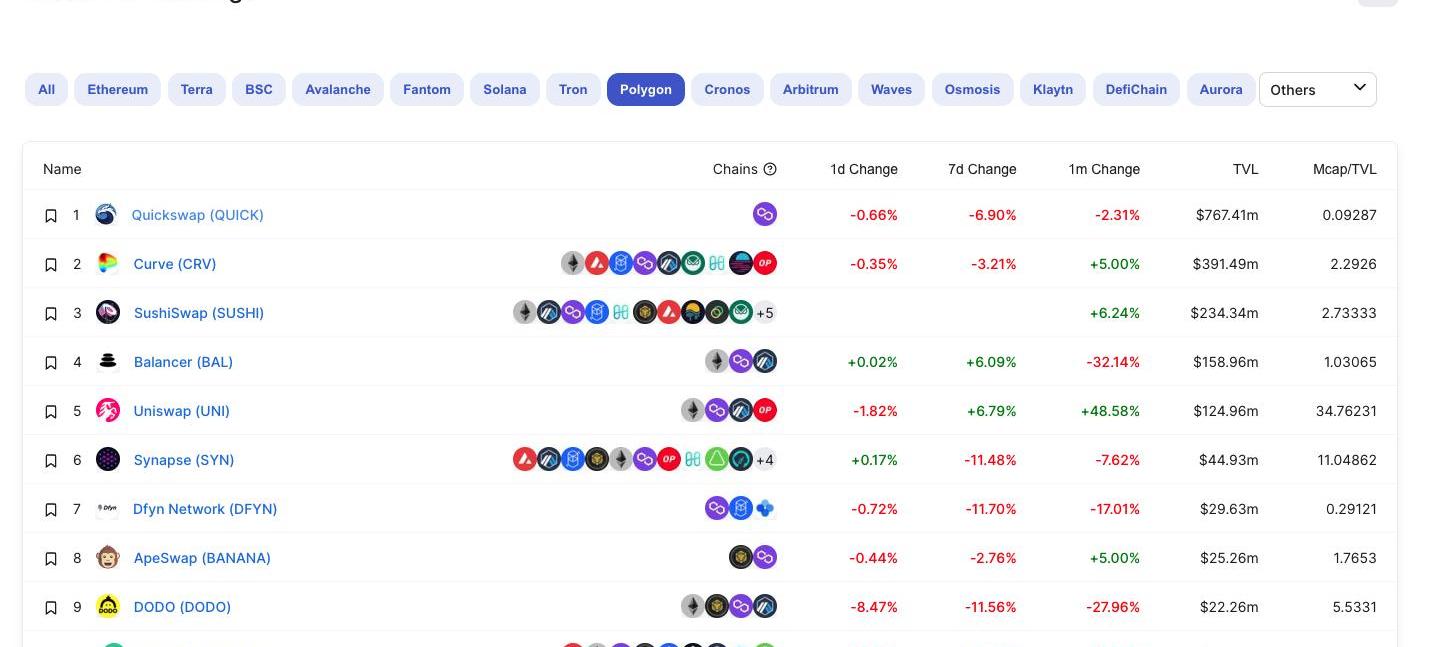This screenshot has width=1451, height=647.
Task: Click the Chains help question mark icon
Action: point(770,170)
